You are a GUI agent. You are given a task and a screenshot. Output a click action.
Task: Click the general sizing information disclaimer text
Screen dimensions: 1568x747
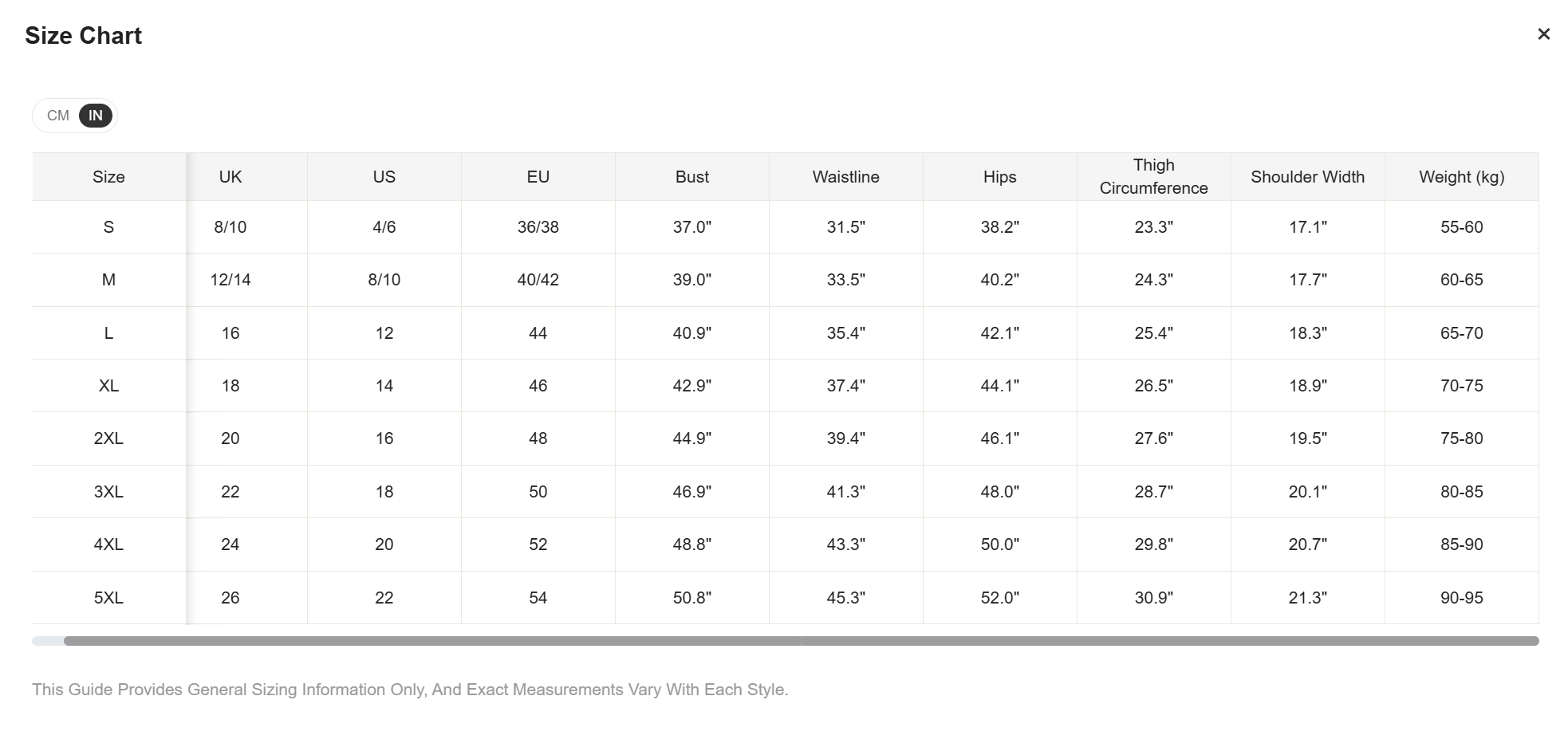[x=410, y=690]
